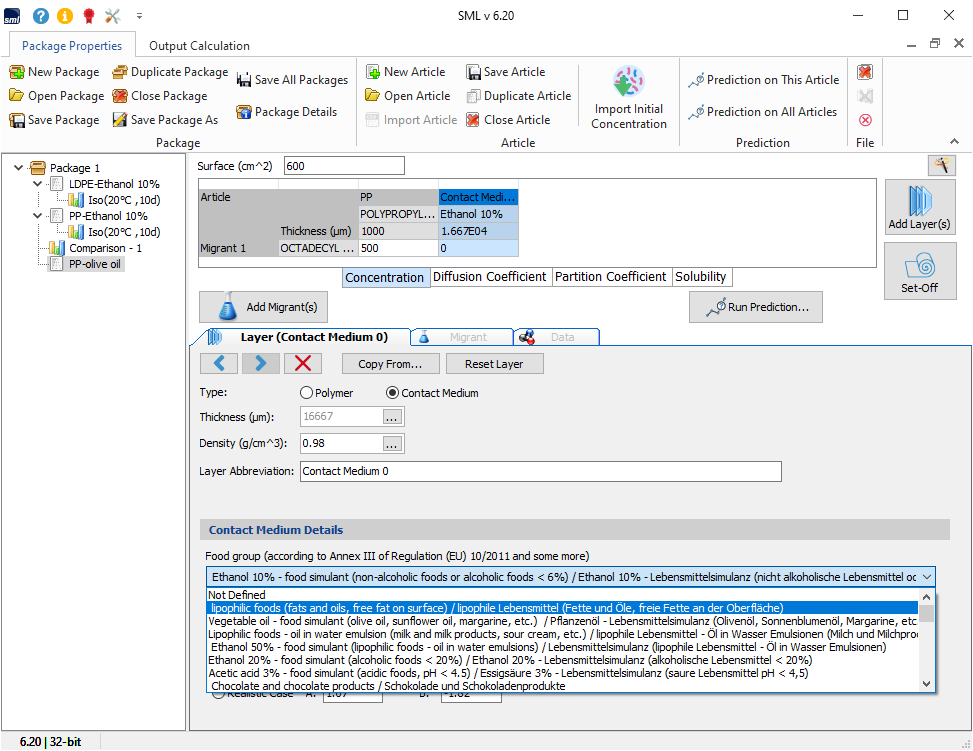Click the Set-Off icon button
973x751 pixels.
click(x=919, y=270)
